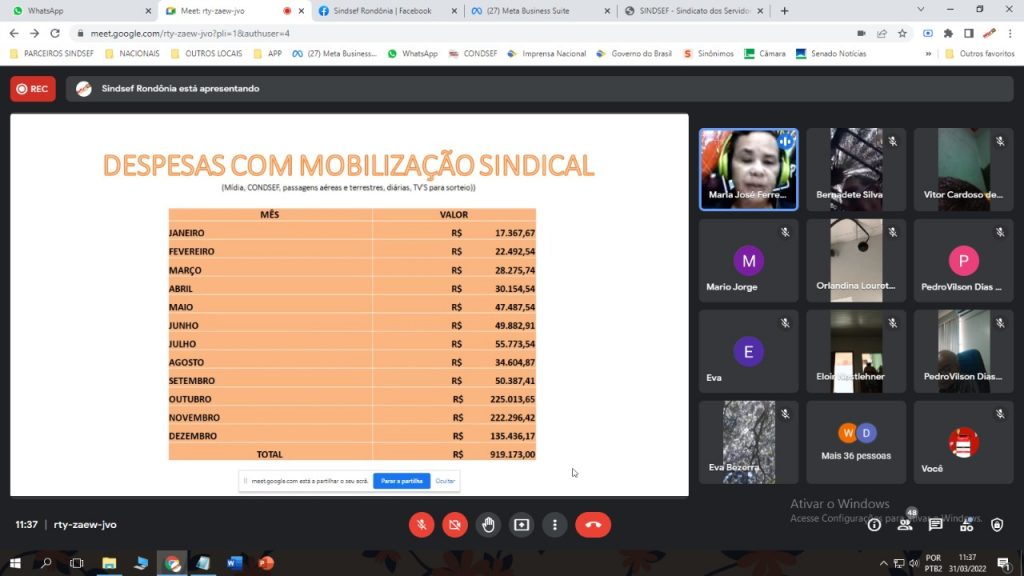
Task: Click 'Parar a partilha' button
Action: tap(402, 481)
